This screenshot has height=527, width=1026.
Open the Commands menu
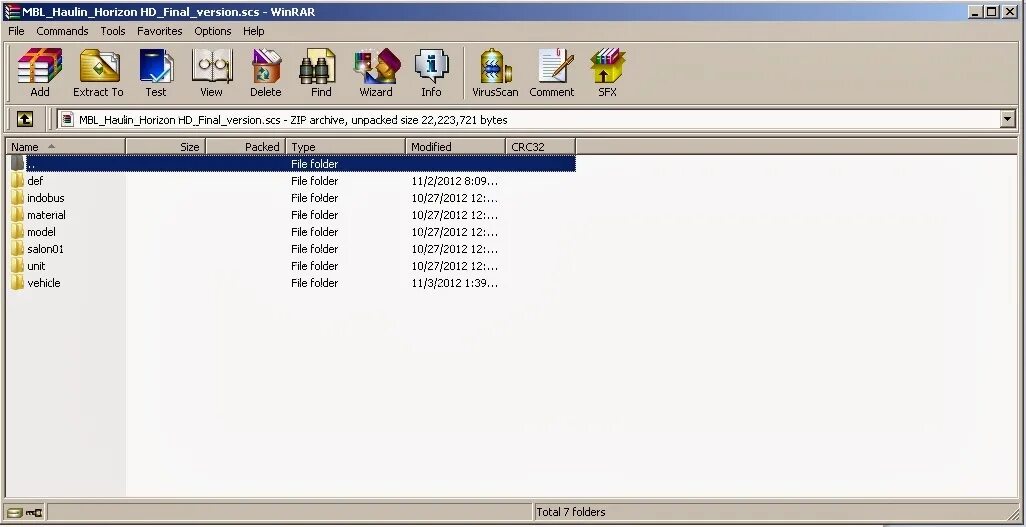pos(62,31)
